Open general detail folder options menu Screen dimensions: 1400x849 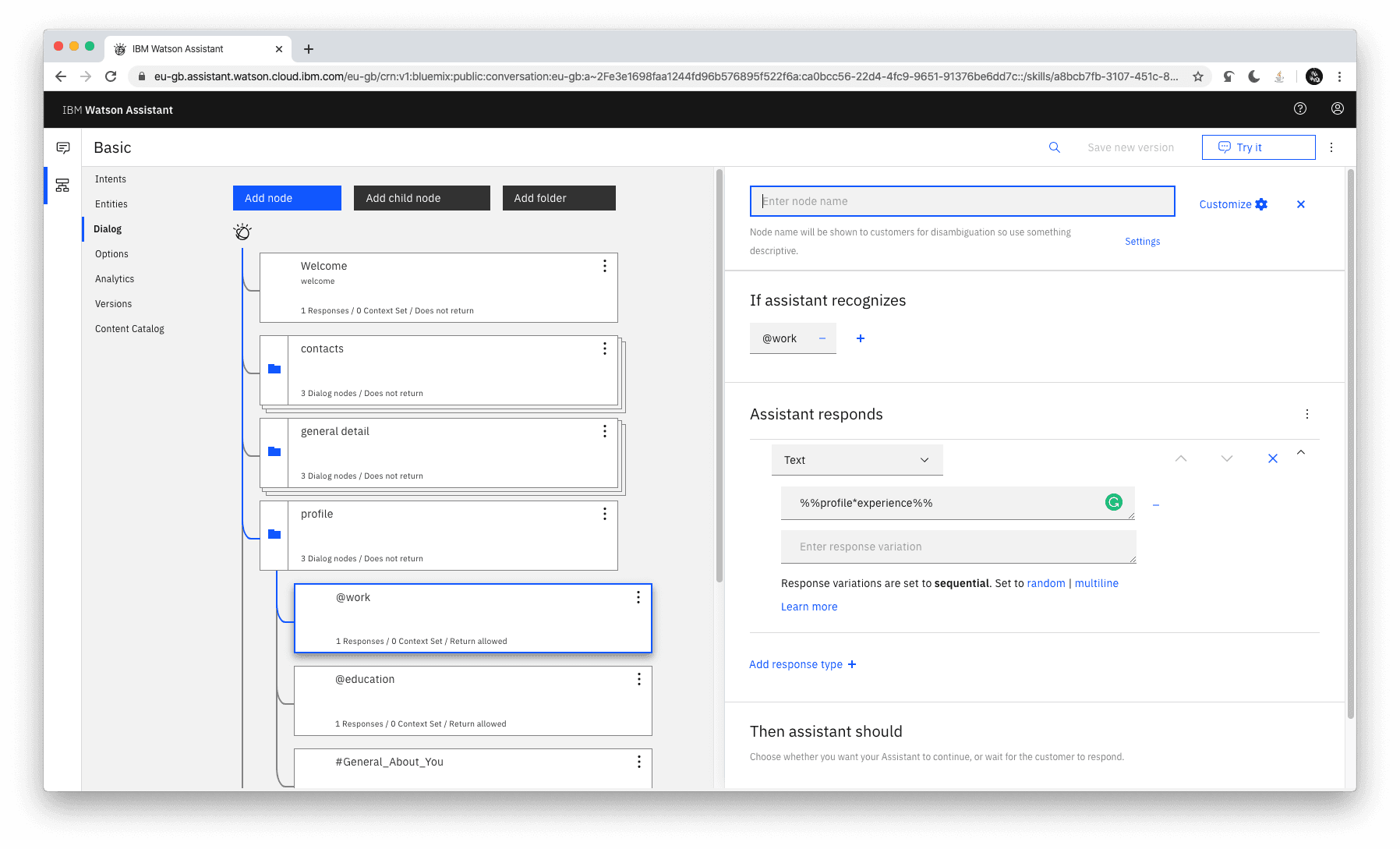coord(604,431)
